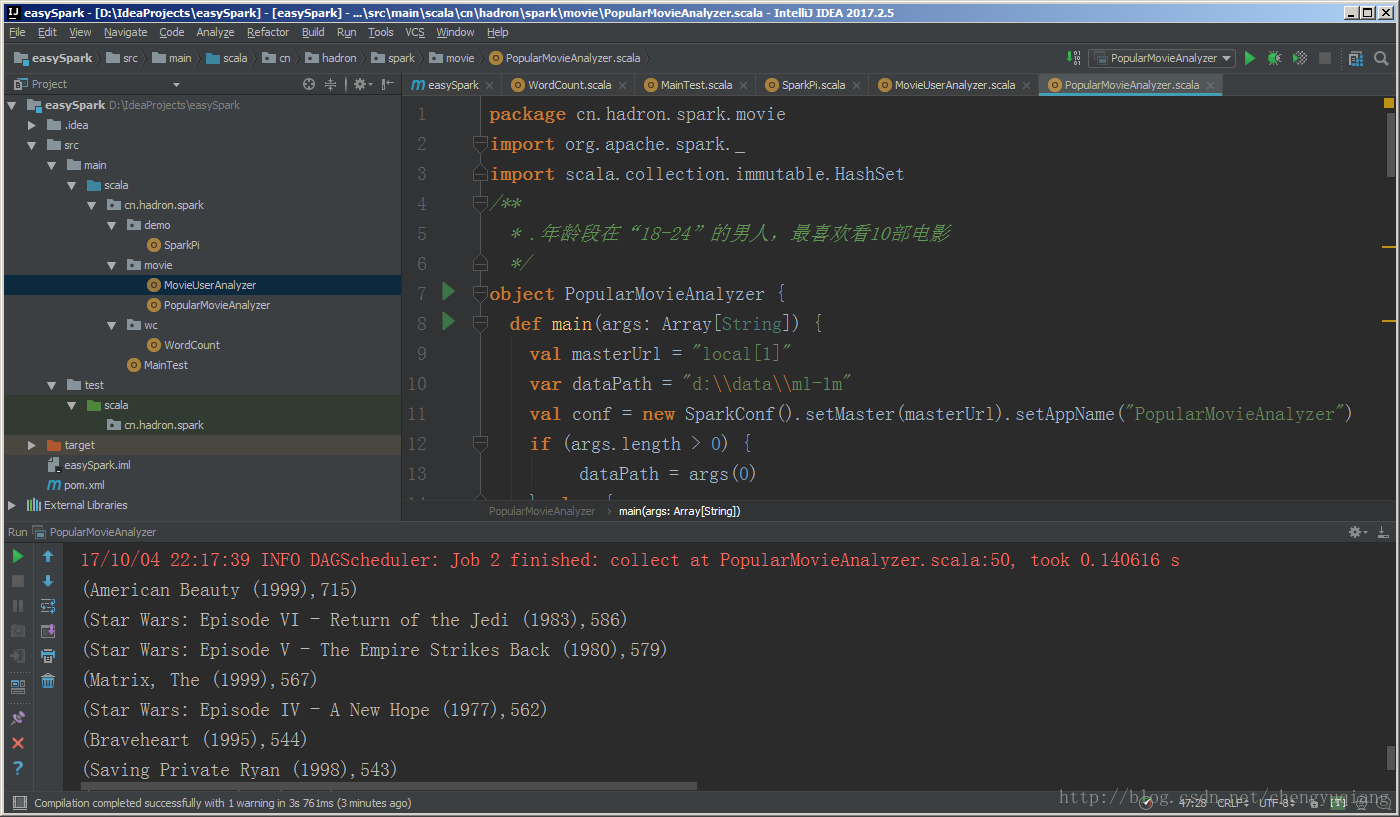Switch to MovieUserAnalyzer.scala tab

pos(954,85)
